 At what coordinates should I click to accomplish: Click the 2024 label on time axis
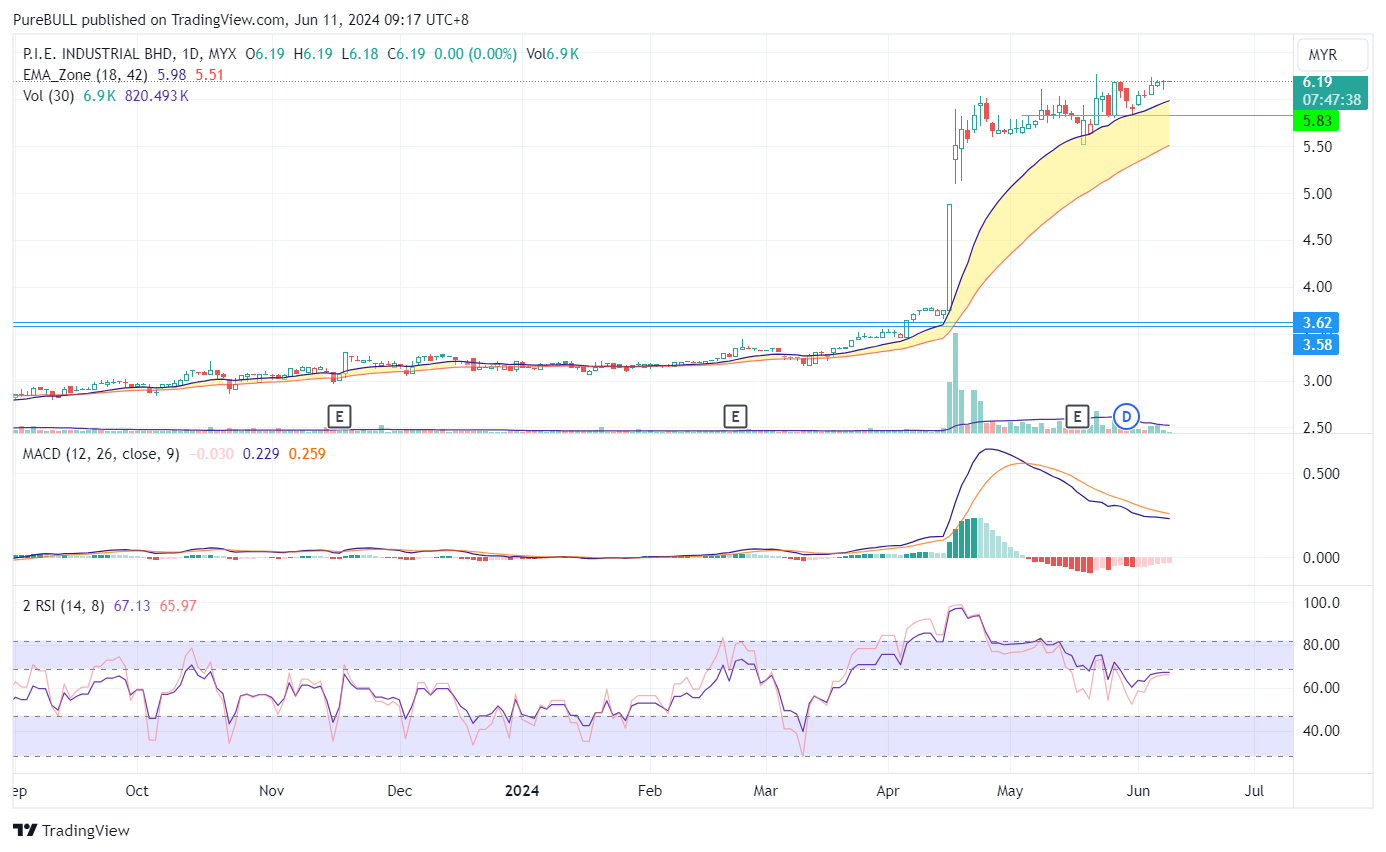pyautogui.click(x=522, y=791)
